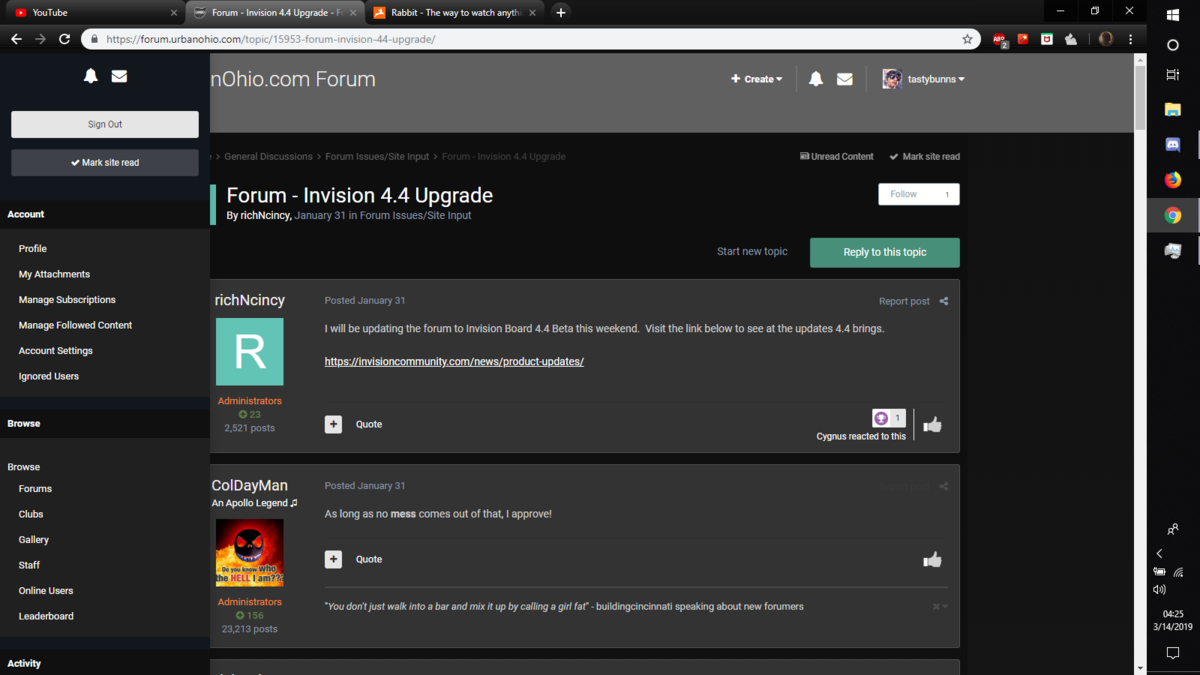Toggle multiquote plus on richNcincy's post
Viewport: 1200px width, 675px height.
[x=333, y=424]
